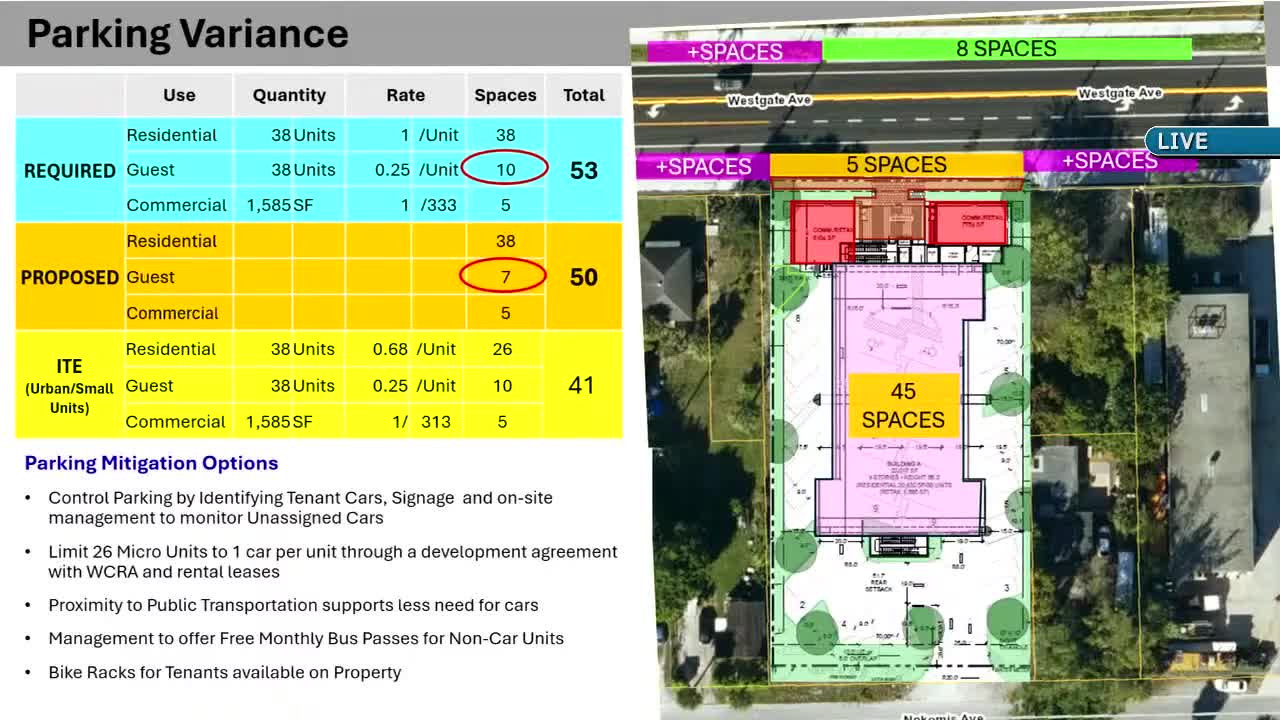
Task: Select the red-circled proposed guest spaces value 7
Action: [505, 277]
